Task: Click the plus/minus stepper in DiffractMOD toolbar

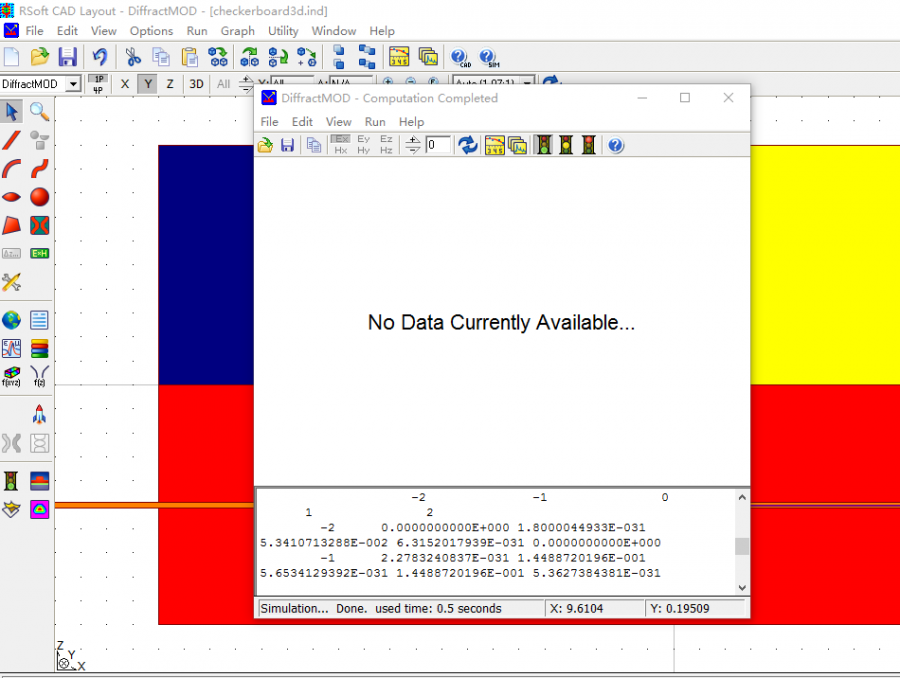Action: click(x=413, y=145)
